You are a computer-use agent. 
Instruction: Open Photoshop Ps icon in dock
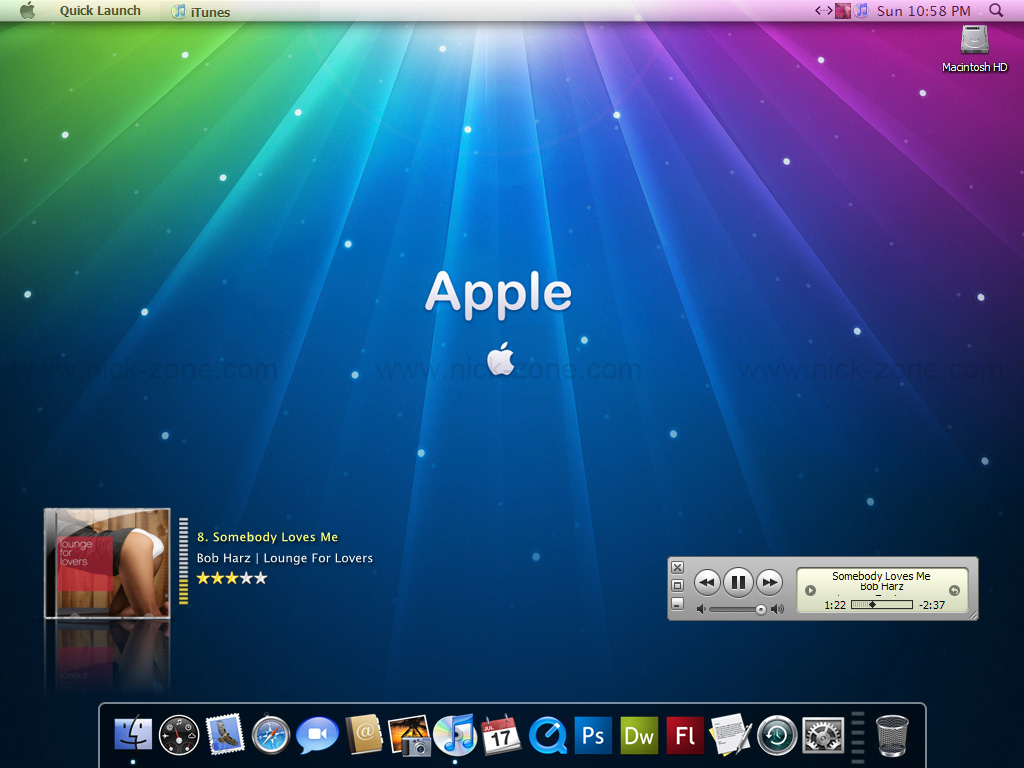click(593, 735)
